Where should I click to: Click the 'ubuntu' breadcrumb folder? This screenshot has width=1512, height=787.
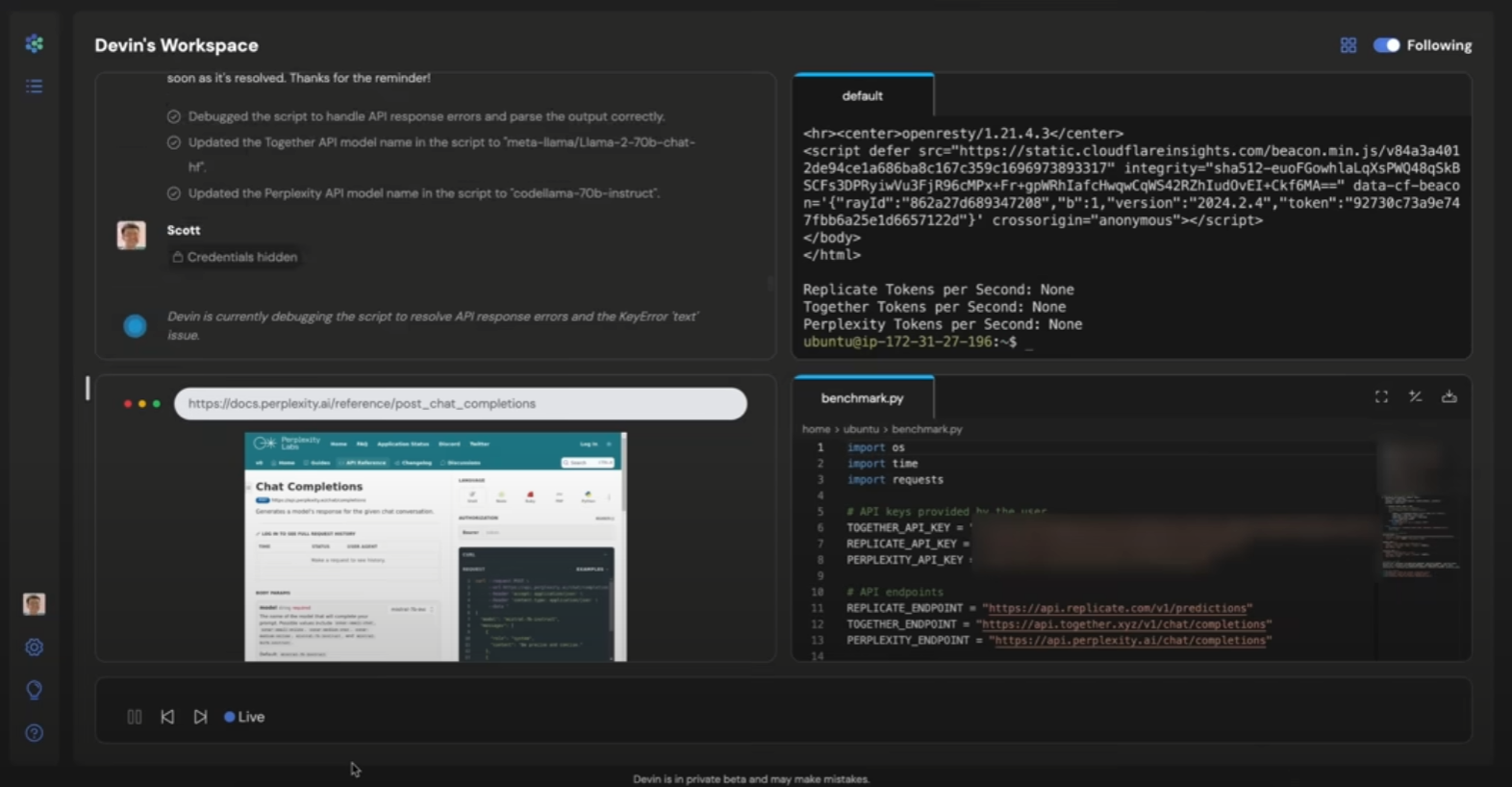[x=861, y=429]
